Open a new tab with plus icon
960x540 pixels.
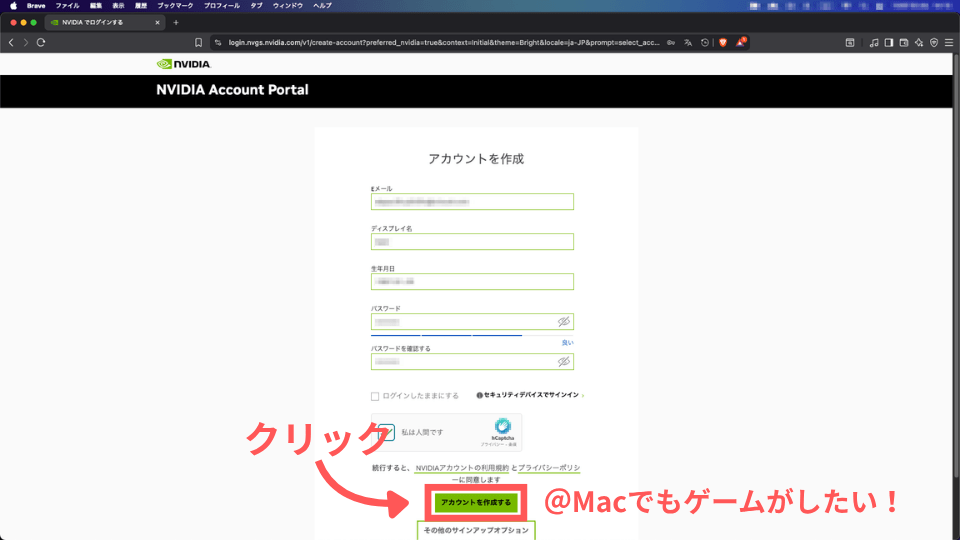point(176,22)
